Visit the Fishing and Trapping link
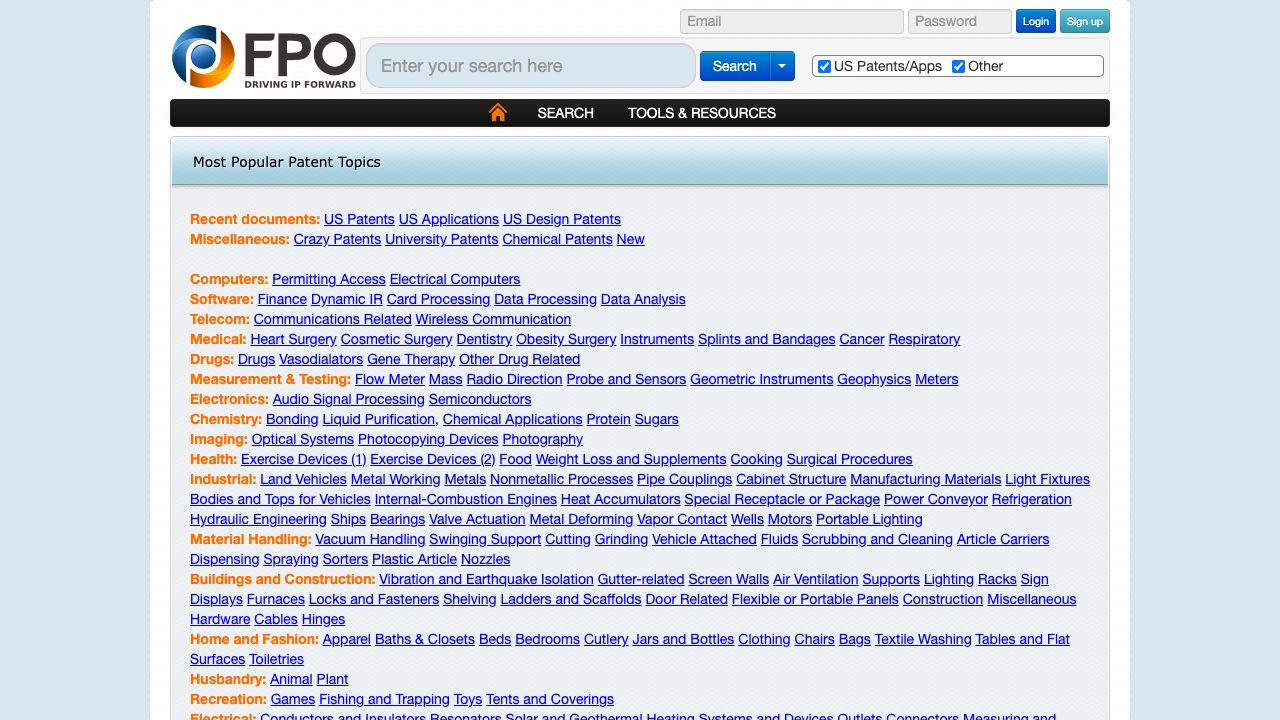 tap(384, 699)
